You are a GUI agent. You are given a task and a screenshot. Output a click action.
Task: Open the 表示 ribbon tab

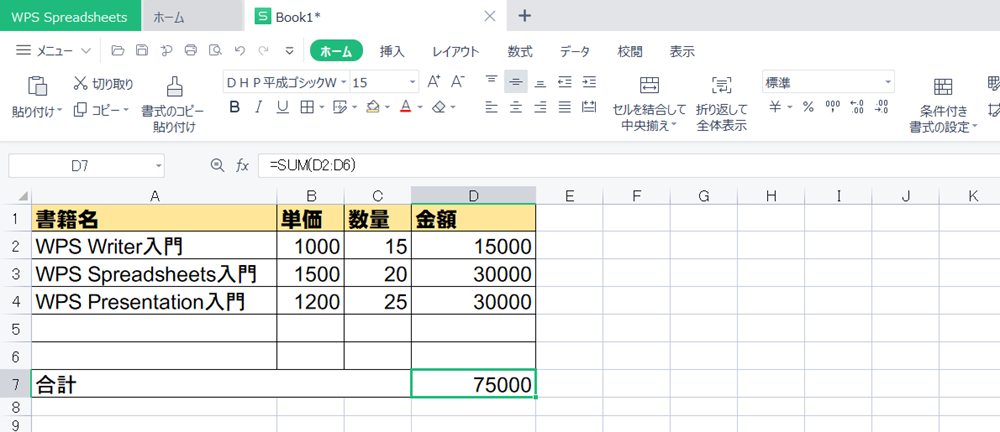(682, 52)
